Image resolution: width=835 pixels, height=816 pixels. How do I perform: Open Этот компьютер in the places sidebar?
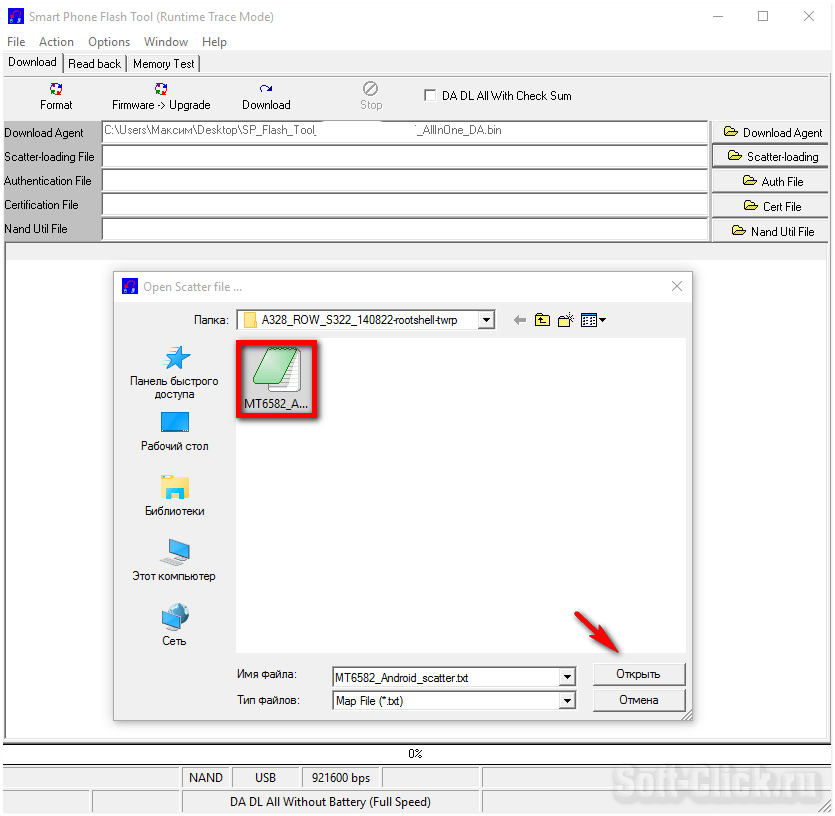[x=174, y=560]
